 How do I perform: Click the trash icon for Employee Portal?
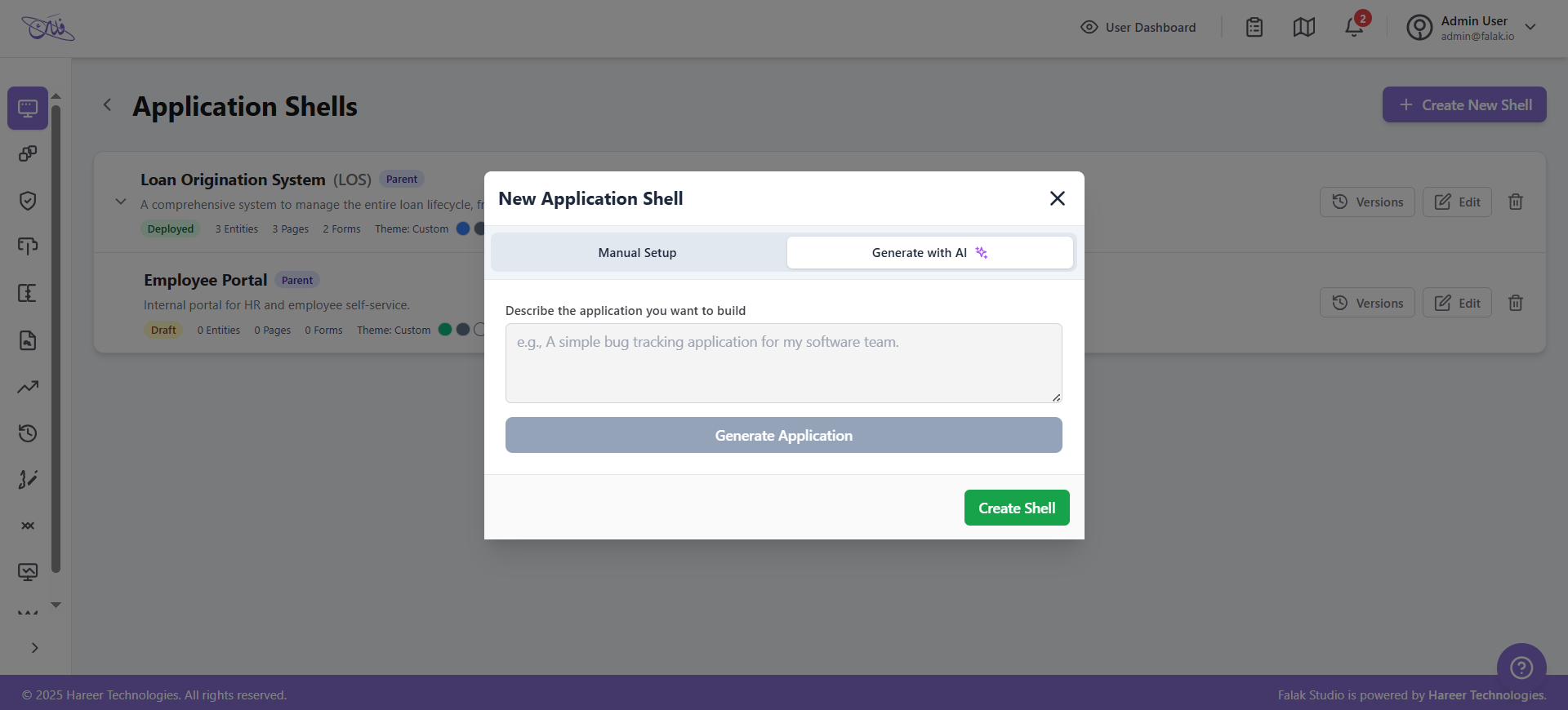pos(1516,303)
